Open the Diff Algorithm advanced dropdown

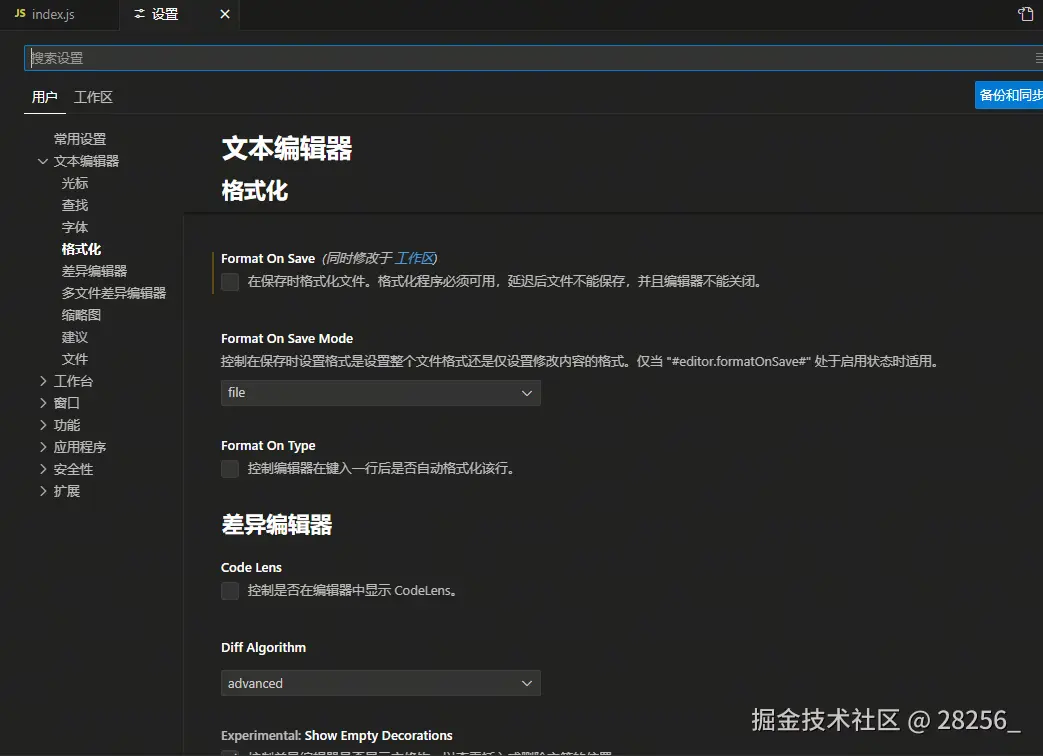pos(380,684)
